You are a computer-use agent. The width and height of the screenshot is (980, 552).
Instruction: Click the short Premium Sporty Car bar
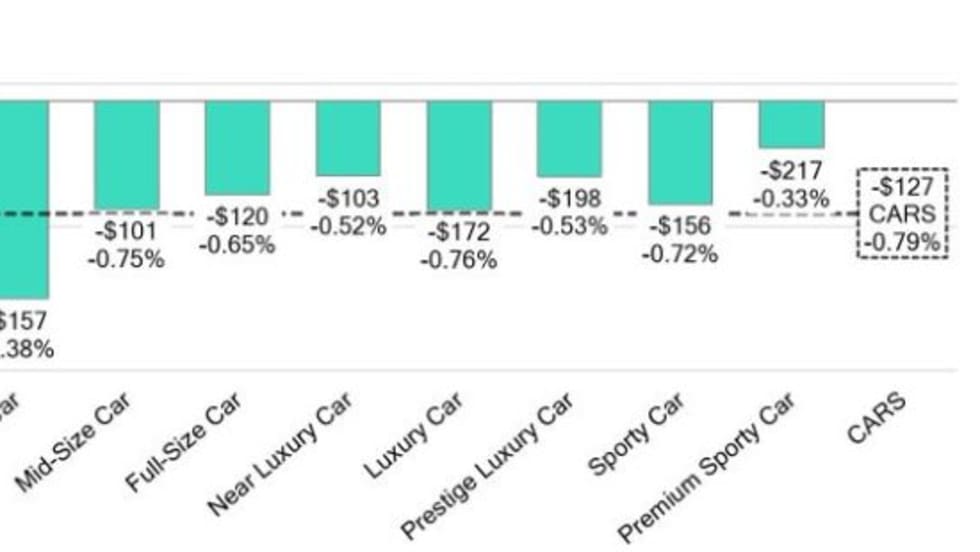[791, 124]
